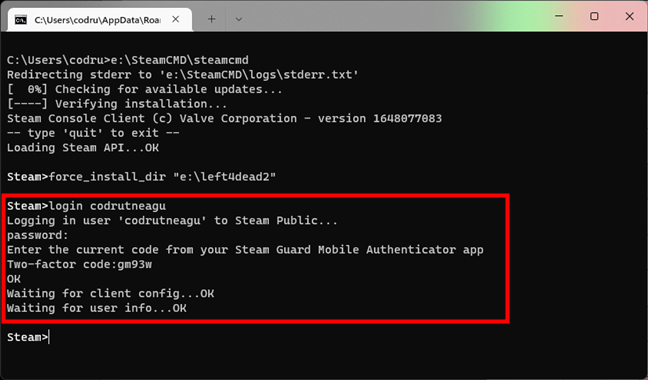Close the current terminal tab
This screenshot has height=380, width=648.
click(x=176, y=19)
